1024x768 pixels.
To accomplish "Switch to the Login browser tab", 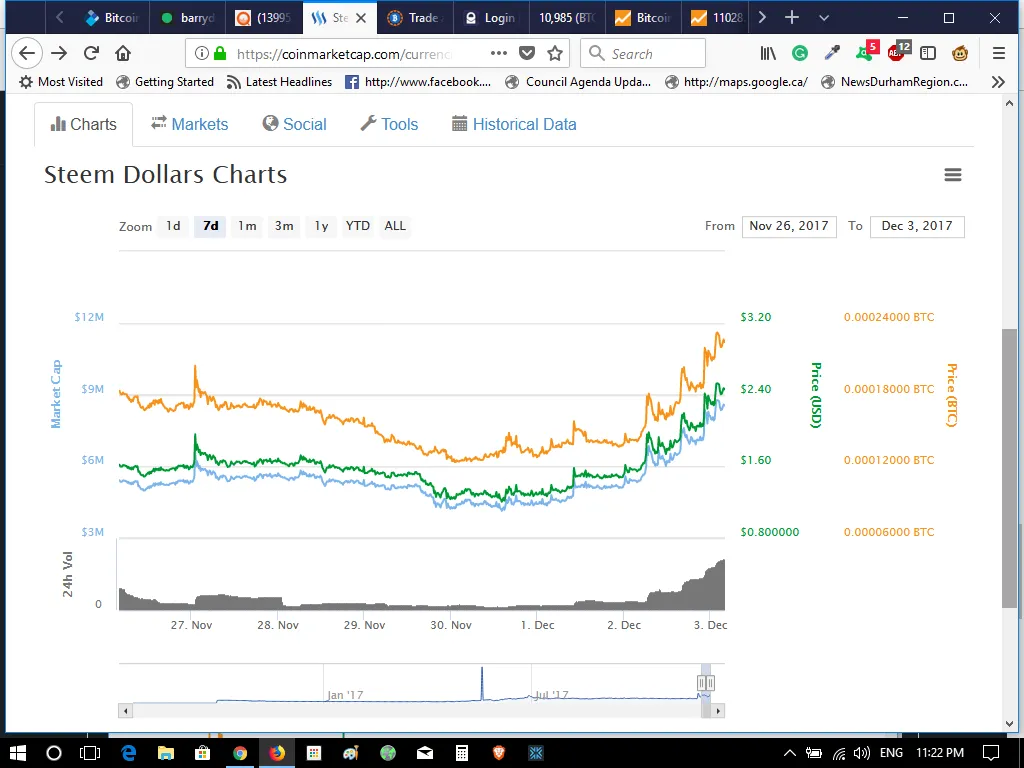I will (x=490, y=18).
